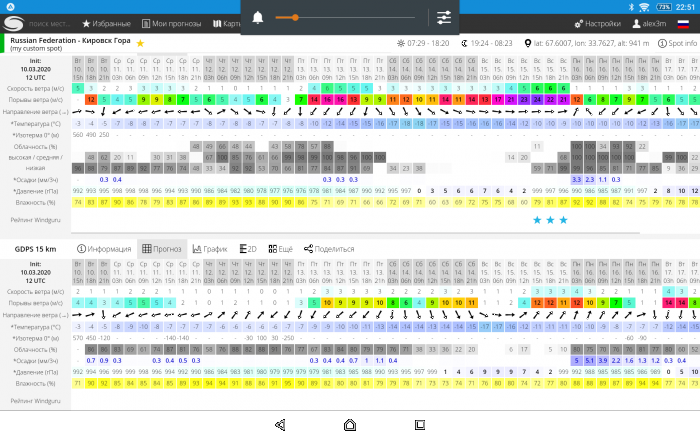
Task: Click Init 10.03.2020 12 UTC in top table
Action: pyautogui.click(x=35, y=69)
